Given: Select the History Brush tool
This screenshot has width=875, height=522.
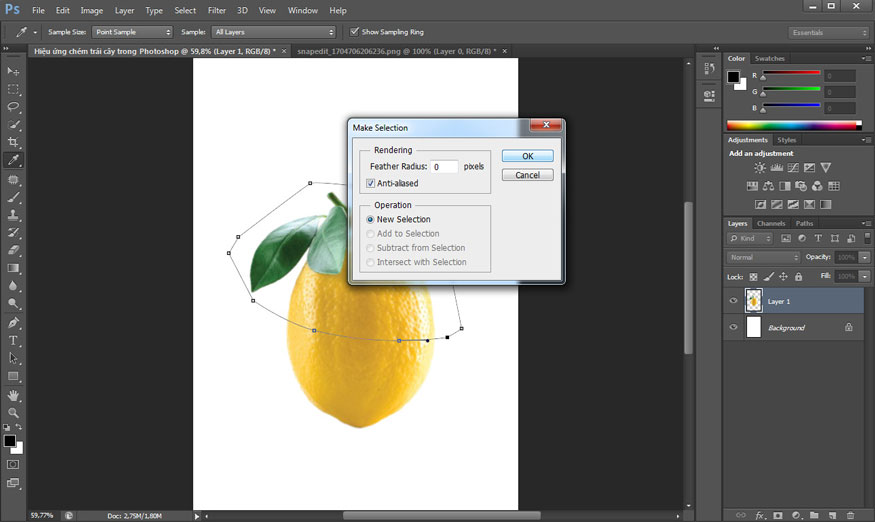Looking at the screenshot, I should click(13, 233).
